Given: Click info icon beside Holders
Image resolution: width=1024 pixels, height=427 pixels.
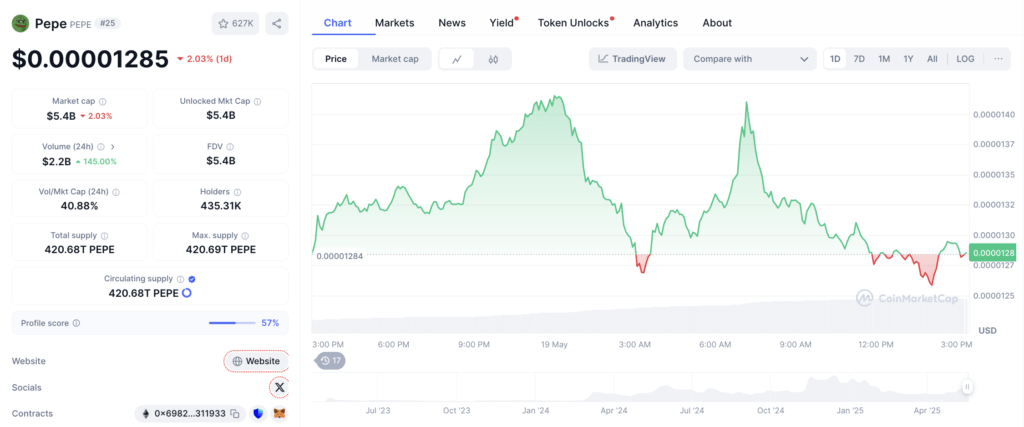Looking at the screenshot, I should (237, 193).
